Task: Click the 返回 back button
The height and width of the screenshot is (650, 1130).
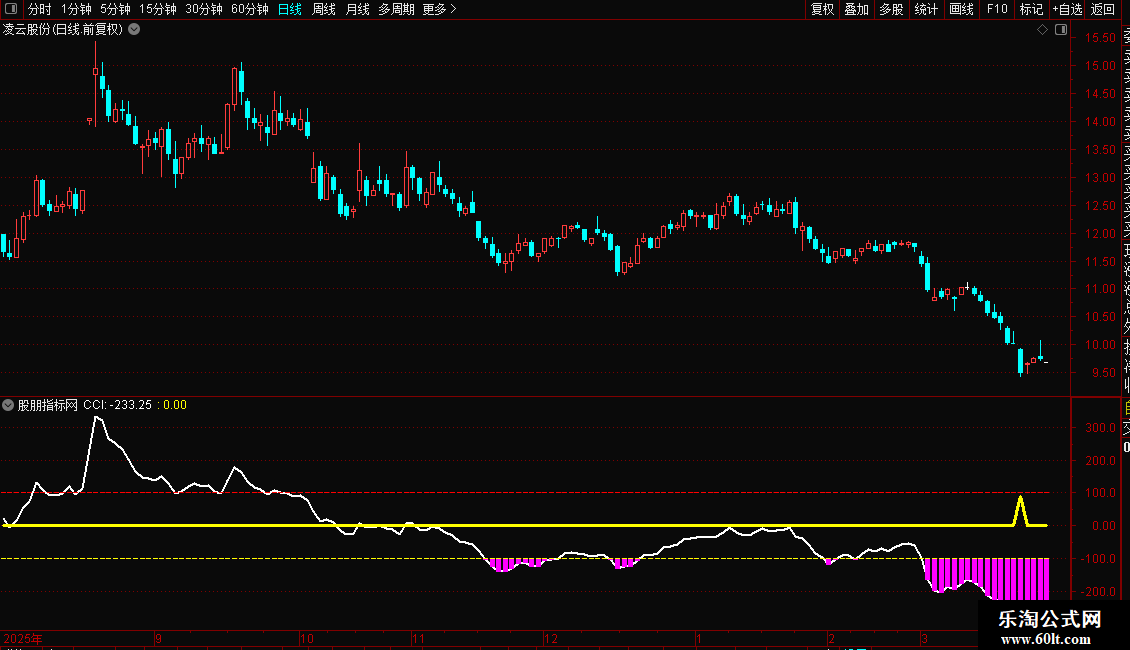Action: [x=1103, y=9]
